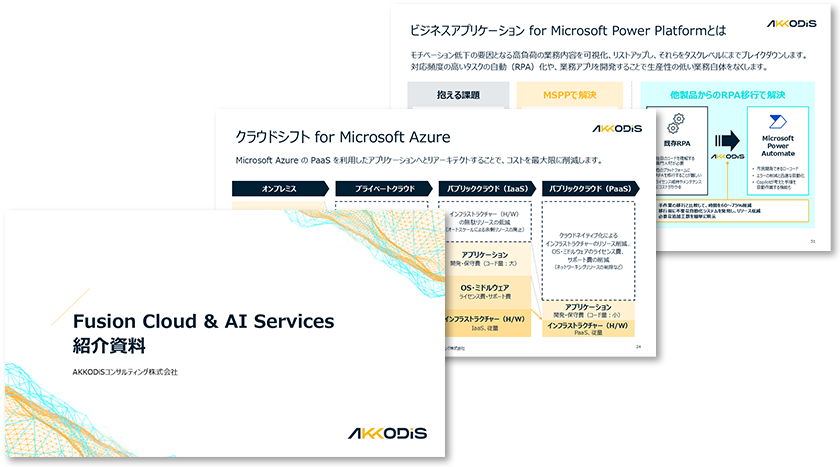Click the 紹介資料 subtitle on the cover slide
The width and height of the screenshot is (840, 467).
[109, 345]
